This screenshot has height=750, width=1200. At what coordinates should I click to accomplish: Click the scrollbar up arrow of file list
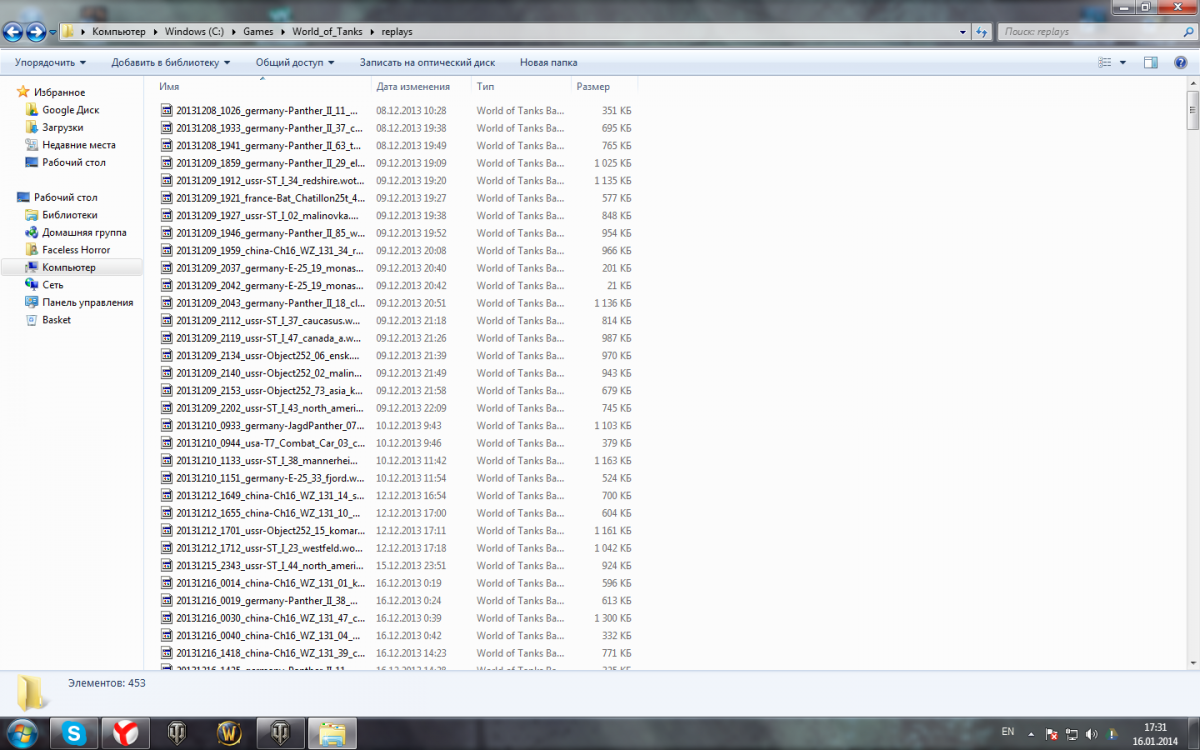[x=1192, y=83]
